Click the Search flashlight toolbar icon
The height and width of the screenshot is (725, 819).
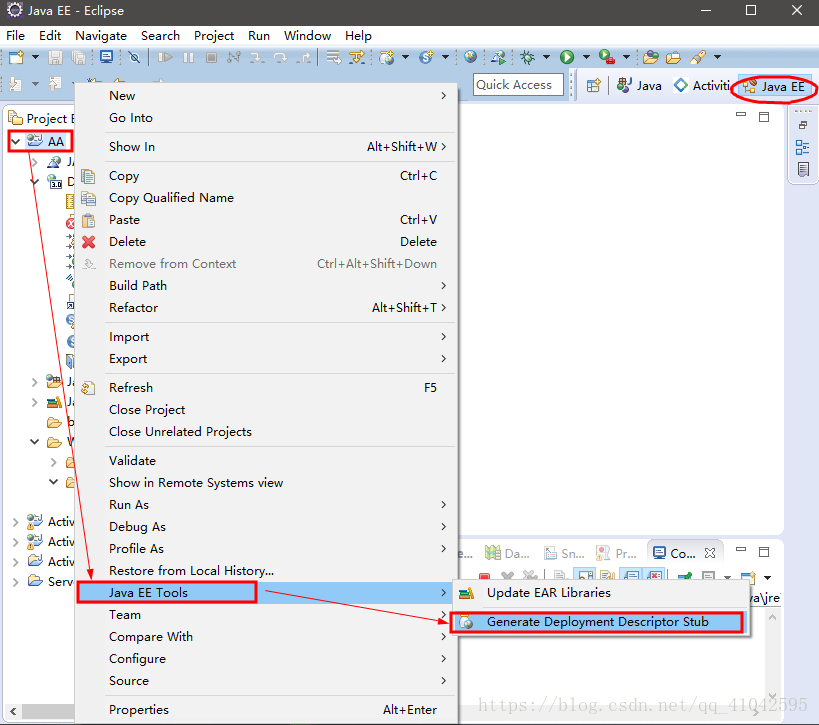pos(698,57)
